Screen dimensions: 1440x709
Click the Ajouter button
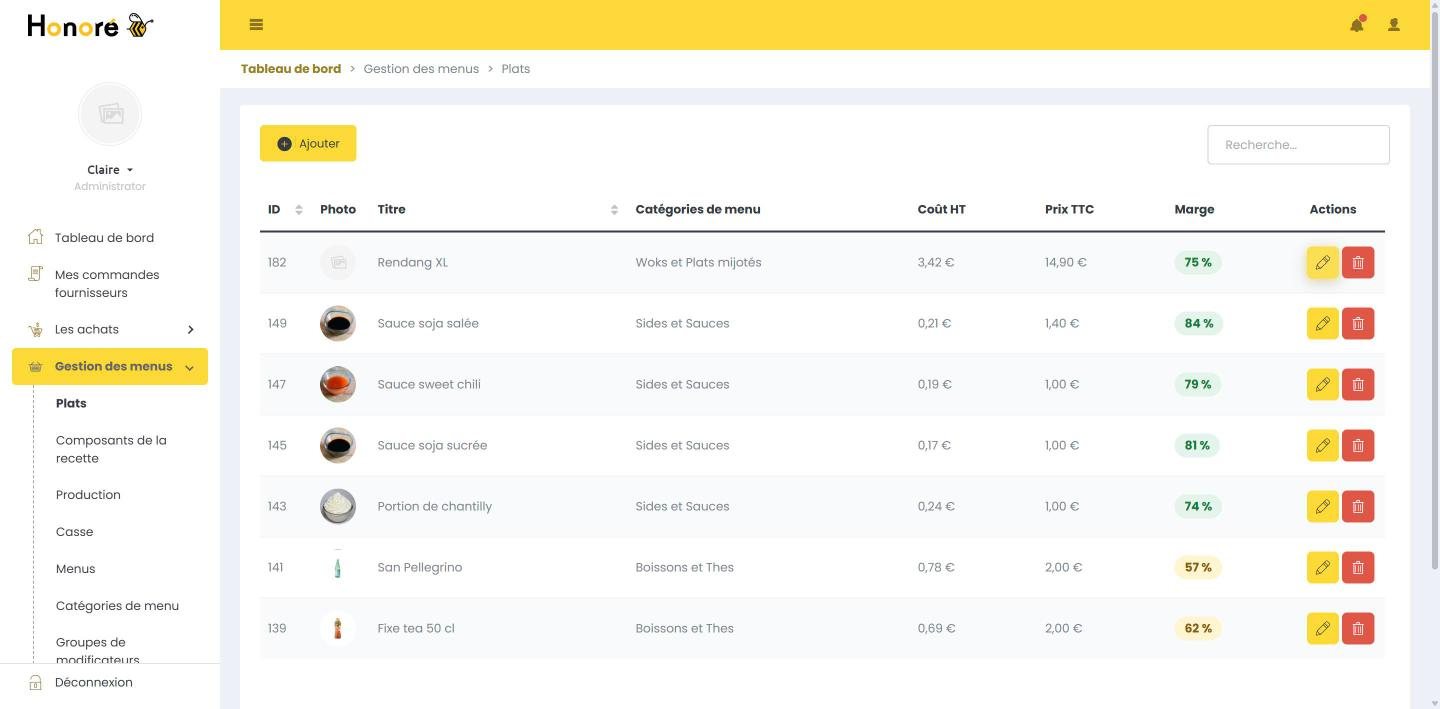pyautogui.click(x=308, y=143)
